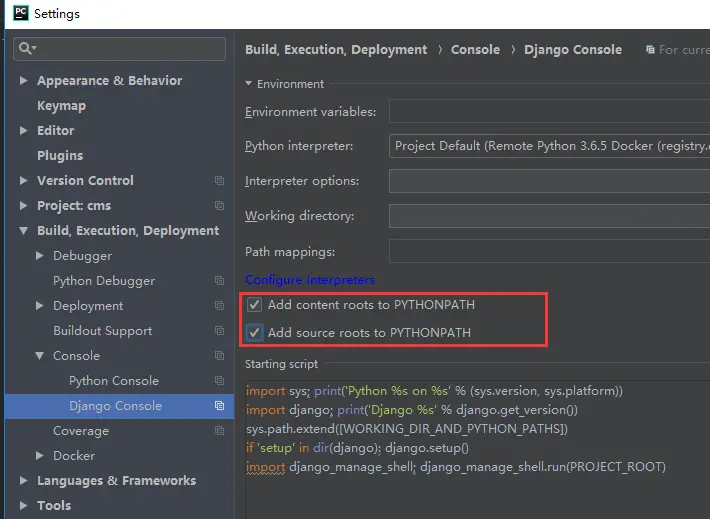The width and height of the screenshot is (710, 519).
Task: Click the Working directory input field
Action: [x=550, y=216]
